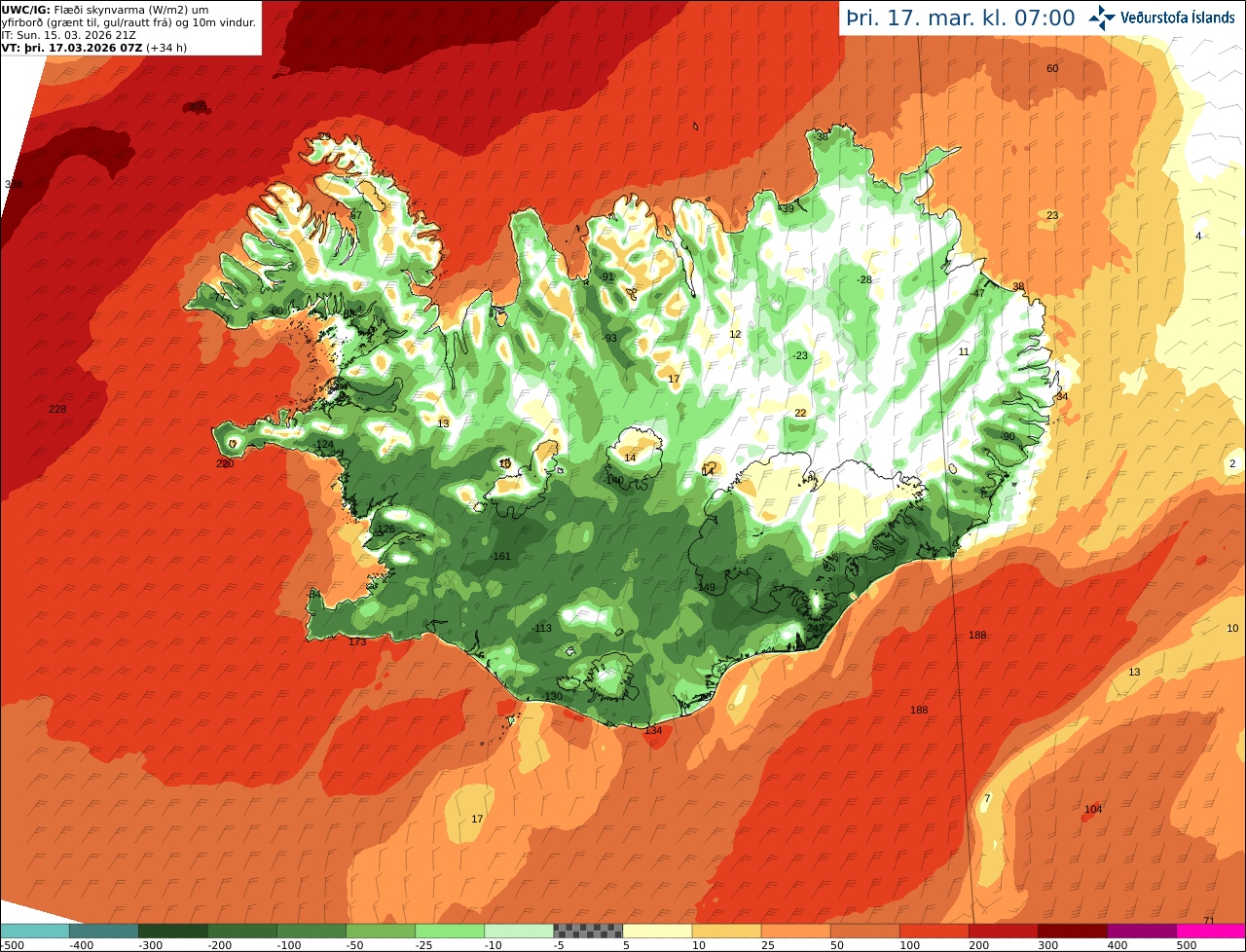1246x952 pixels.
Task: Click the Veðurstofa Íslands name text
Action: click(x=1178, y=18)
